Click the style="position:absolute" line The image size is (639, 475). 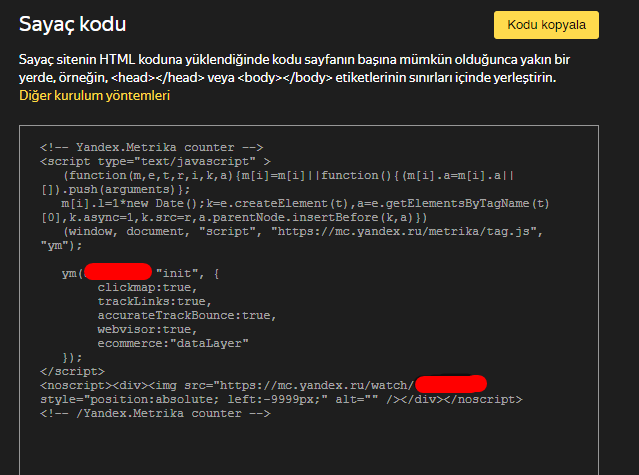(x=281, y=400)
